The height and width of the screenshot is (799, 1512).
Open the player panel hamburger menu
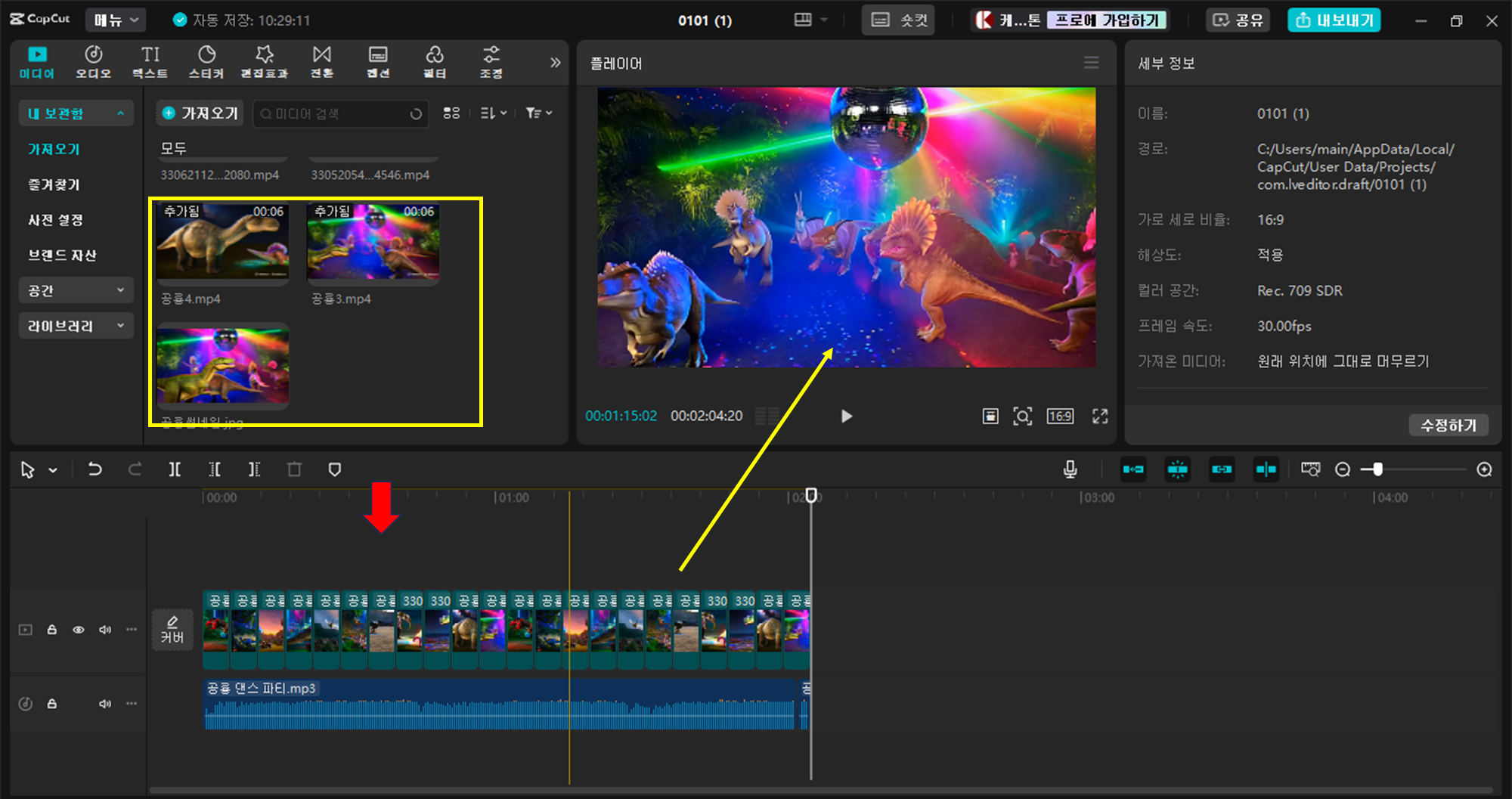[x=1091, y=63]
